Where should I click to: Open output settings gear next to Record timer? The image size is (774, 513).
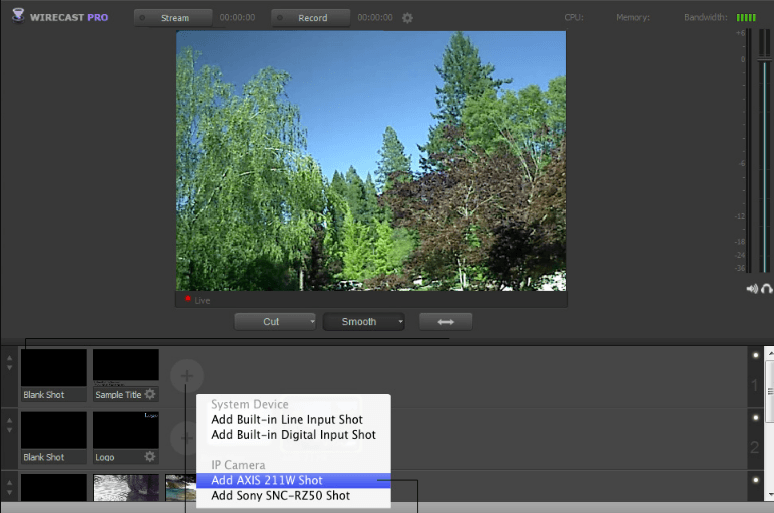point(407,18)
